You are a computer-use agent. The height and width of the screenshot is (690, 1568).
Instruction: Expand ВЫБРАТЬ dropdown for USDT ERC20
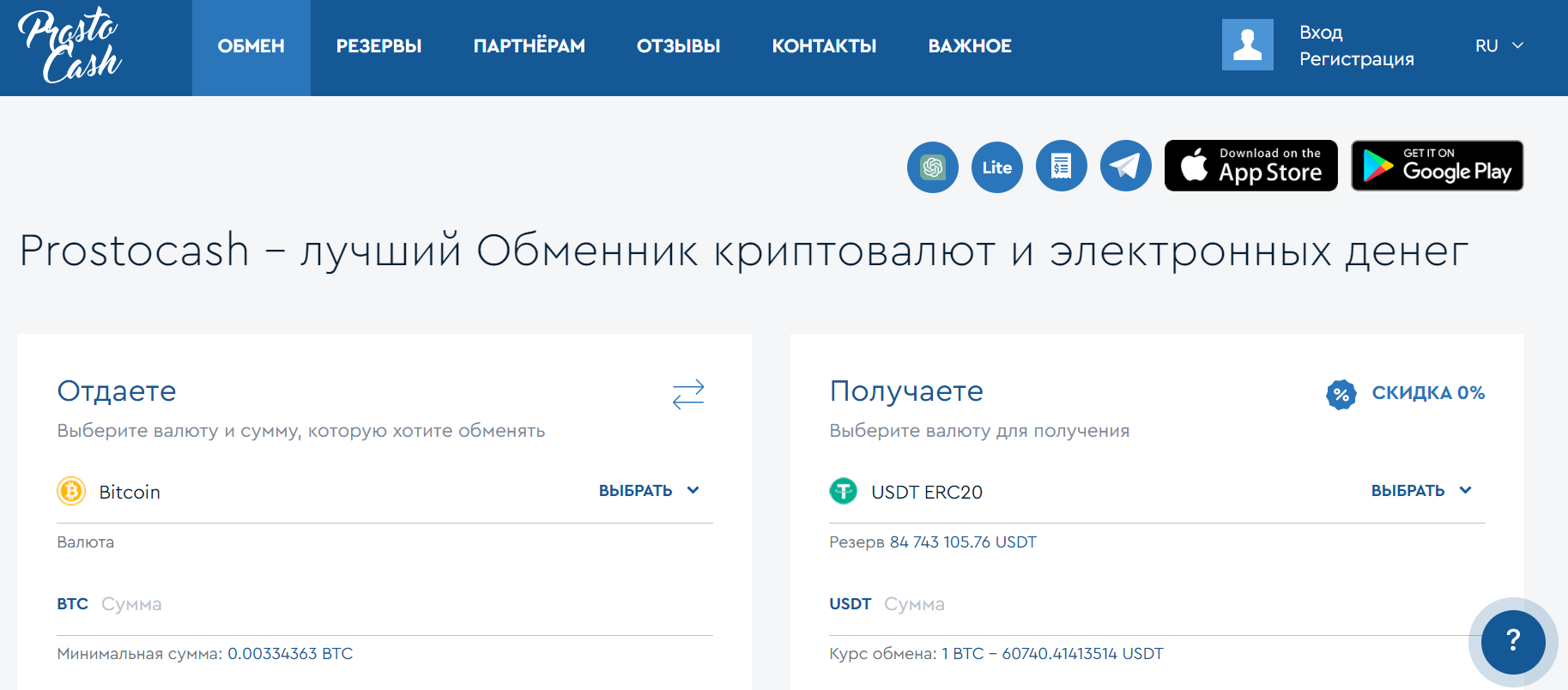pyautogui.click(x=1422, y=491)
